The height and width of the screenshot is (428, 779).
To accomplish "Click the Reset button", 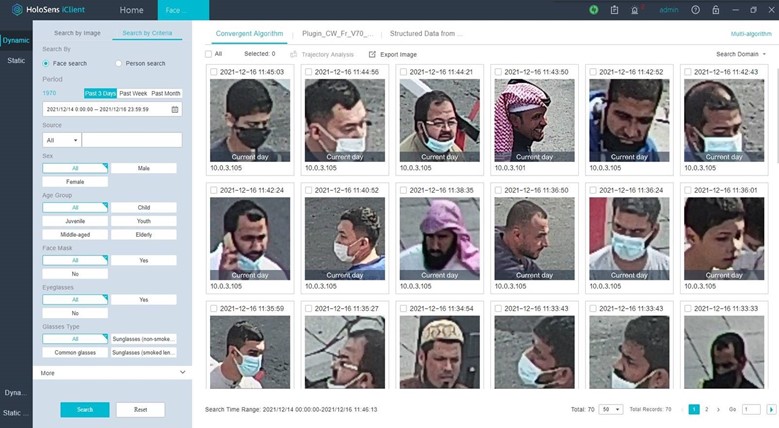I will pos(141,410).
